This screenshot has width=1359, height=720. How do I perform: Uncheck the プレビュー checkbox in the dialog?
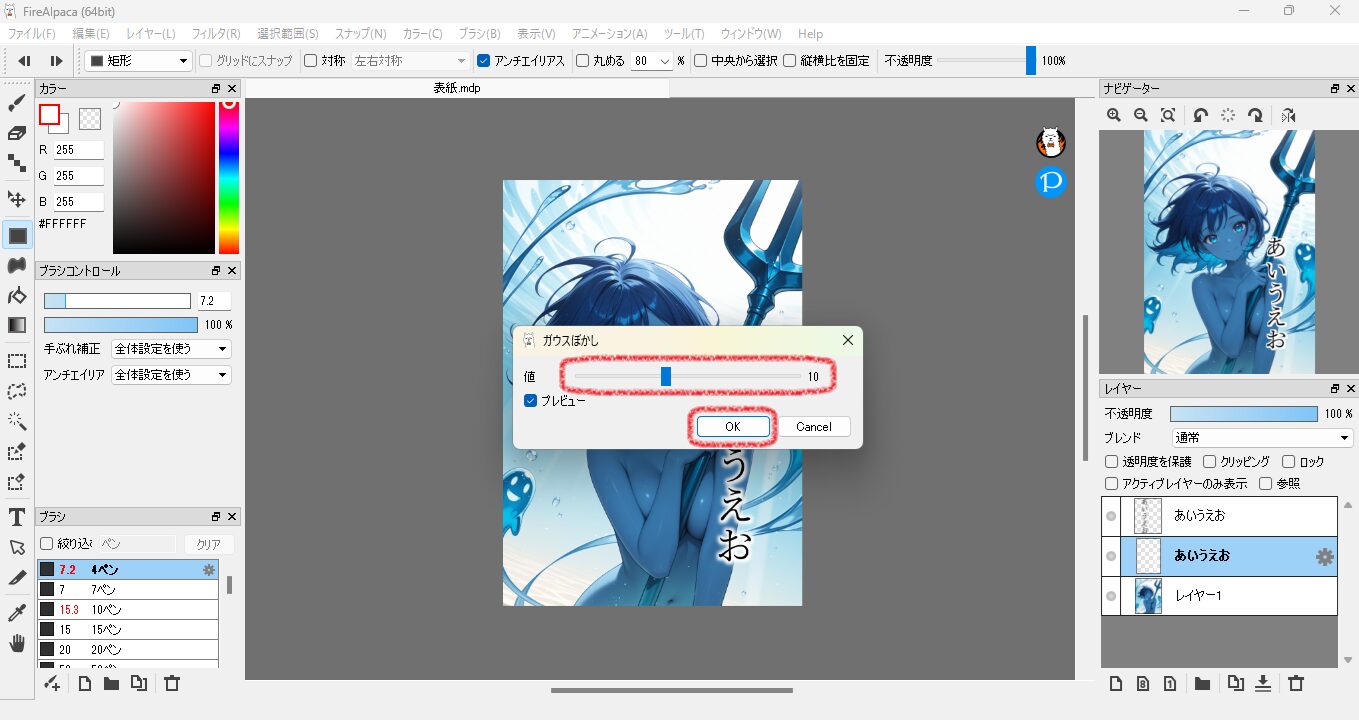tap(531, 400)
